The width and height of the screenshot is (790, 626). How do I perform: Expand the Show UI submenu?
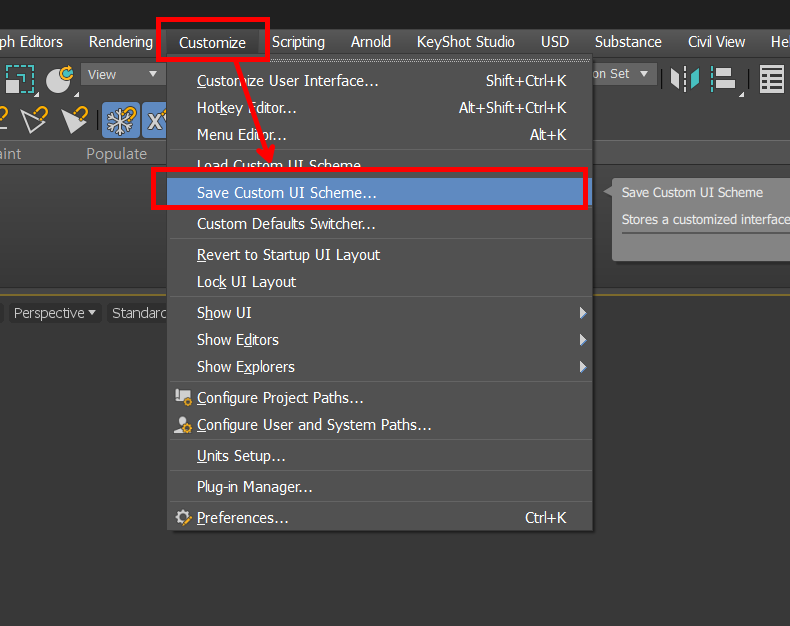[380, 313]
